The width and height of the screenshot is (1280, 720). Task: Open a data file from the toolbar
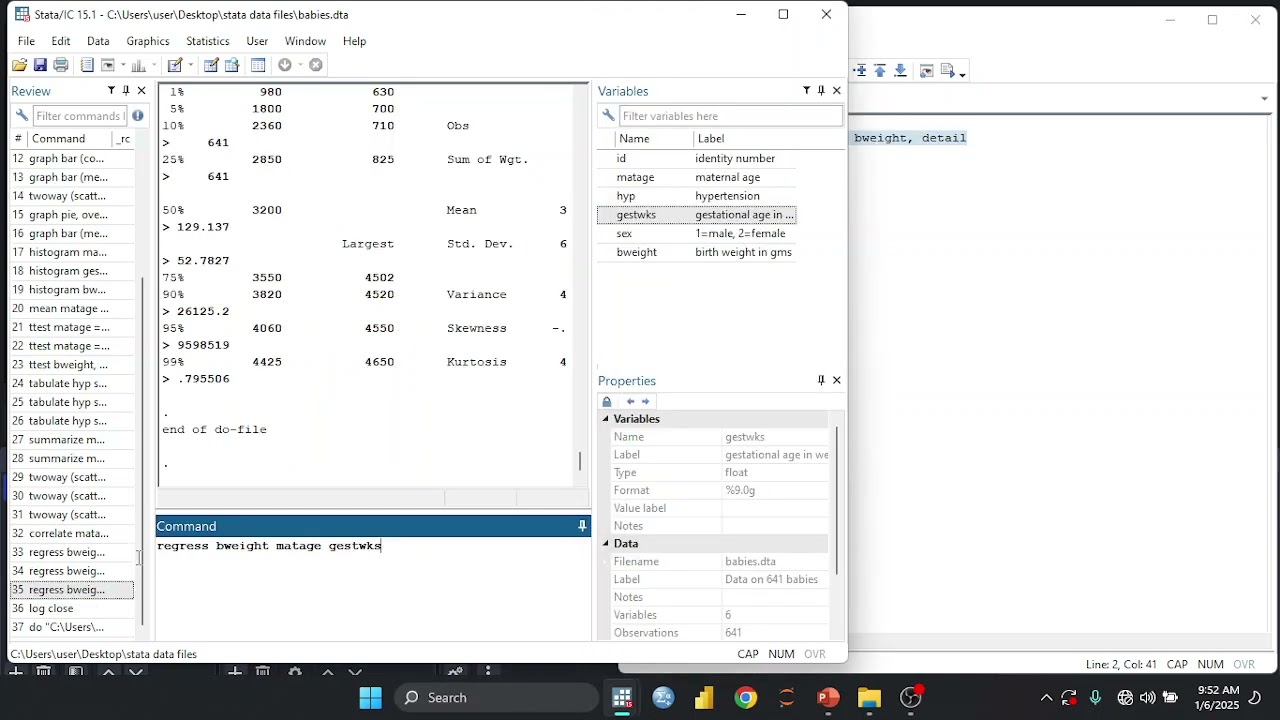click(x=19, y=65)
